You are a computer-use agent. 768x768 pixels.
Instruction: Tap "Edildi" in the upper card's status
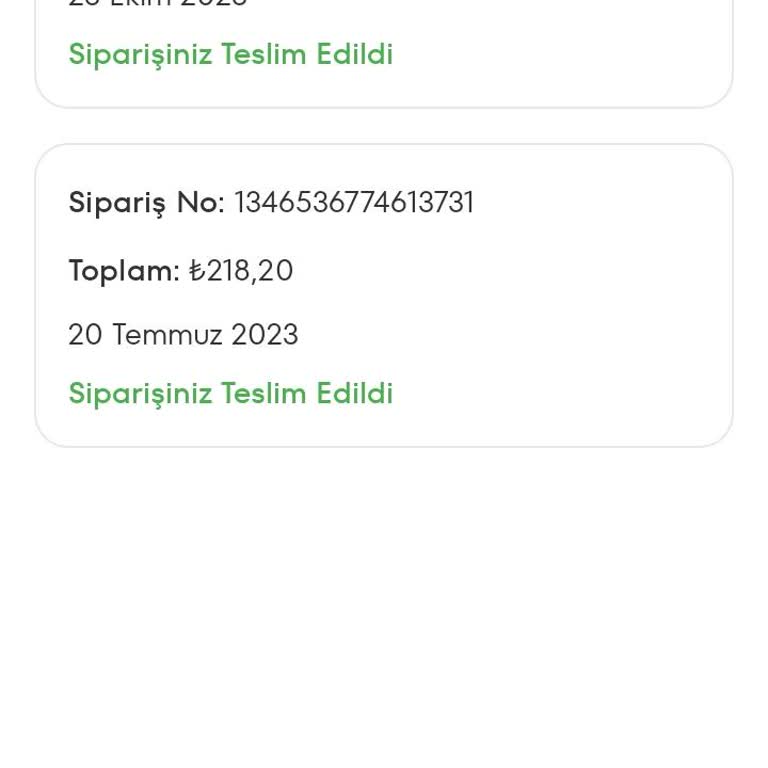tap(355, 54)
